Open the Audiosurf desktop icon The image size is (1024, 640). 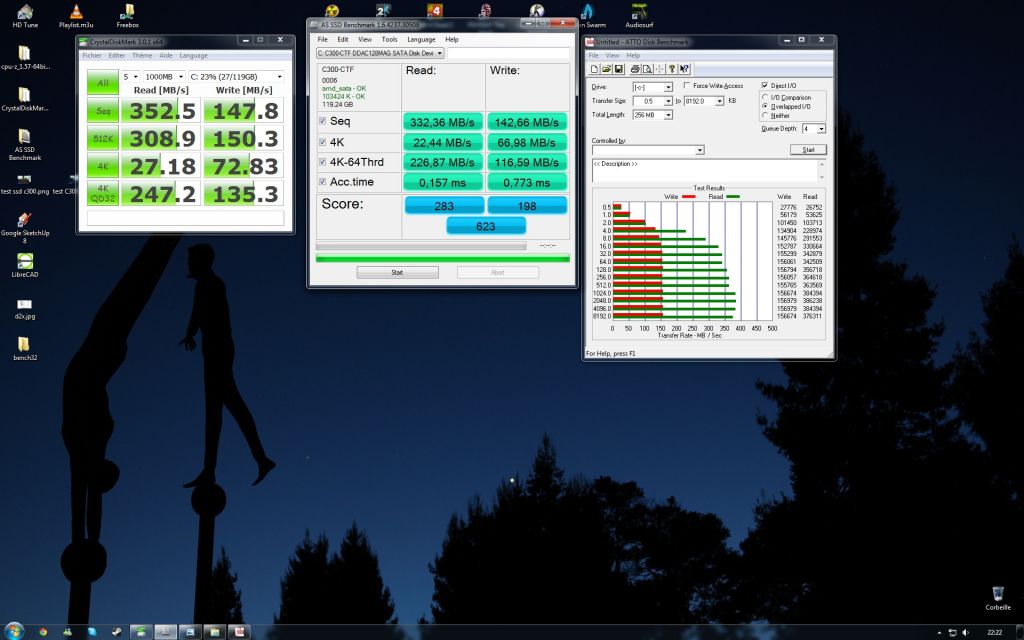tap(639, 16)
